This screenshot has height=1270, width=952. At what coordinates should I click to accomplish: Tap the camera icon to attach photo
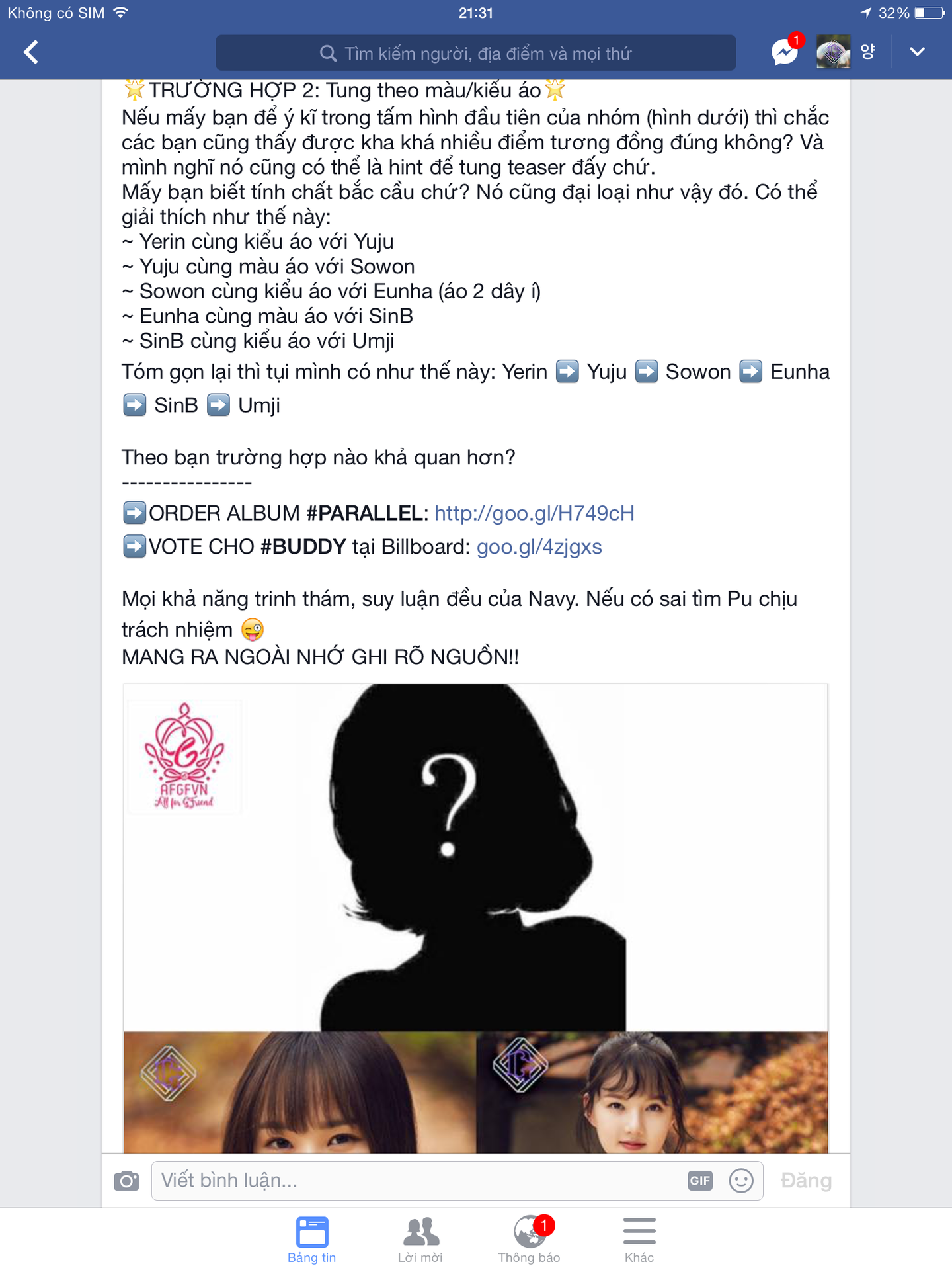coord(126,1181)
